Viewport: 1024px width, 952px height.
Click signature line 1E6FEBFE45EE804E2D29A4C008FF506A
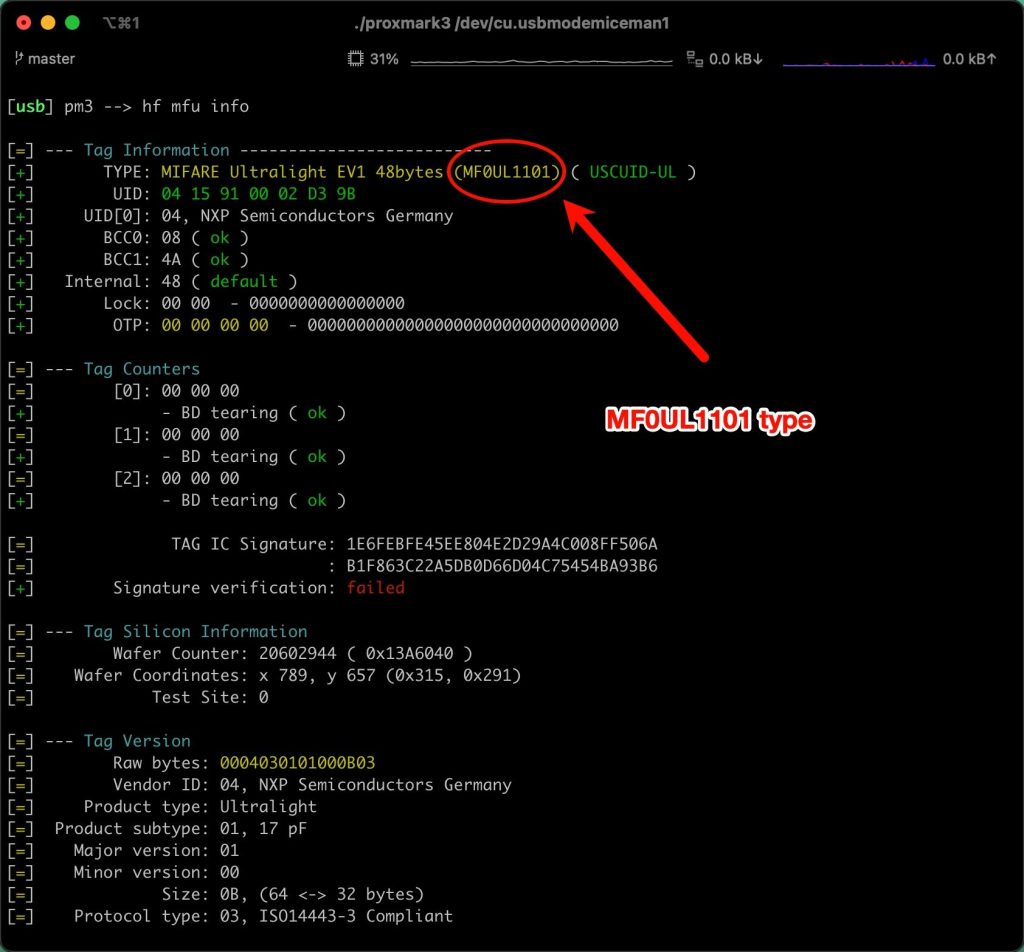point(502,544)
